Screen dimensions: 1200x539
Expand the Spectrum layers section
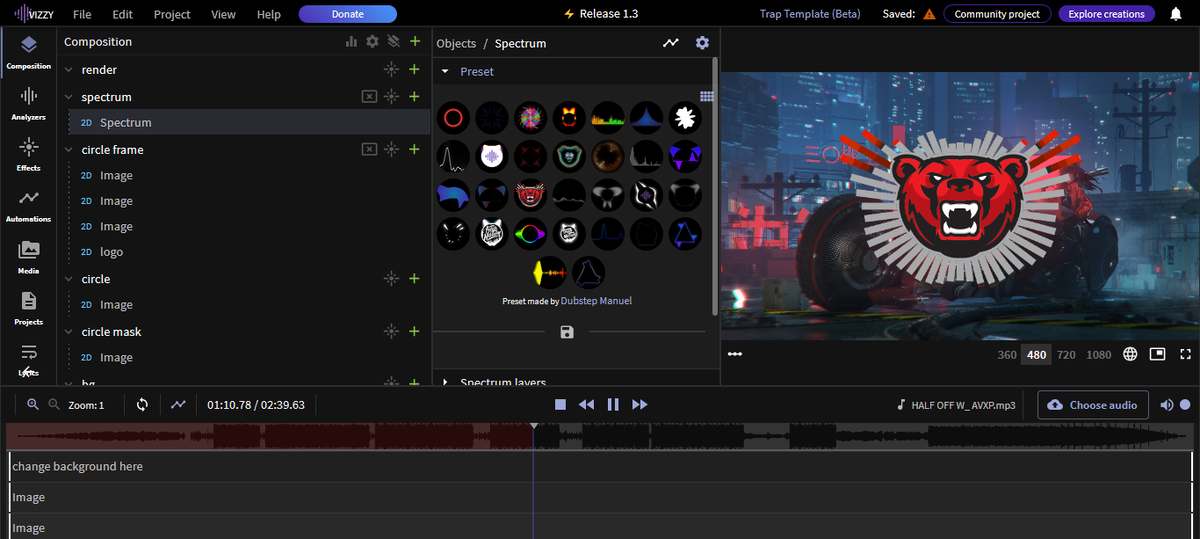tap(445, 382)
